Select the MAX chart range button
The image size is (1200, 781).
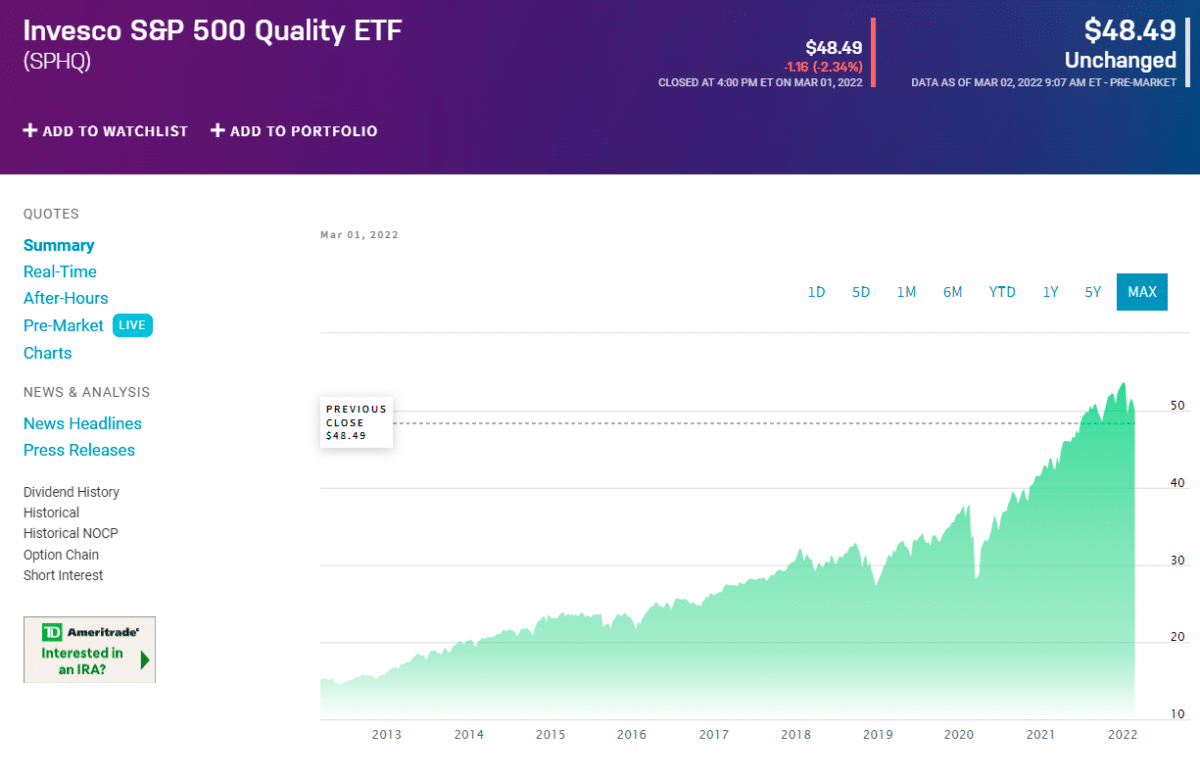point(1142,292)
